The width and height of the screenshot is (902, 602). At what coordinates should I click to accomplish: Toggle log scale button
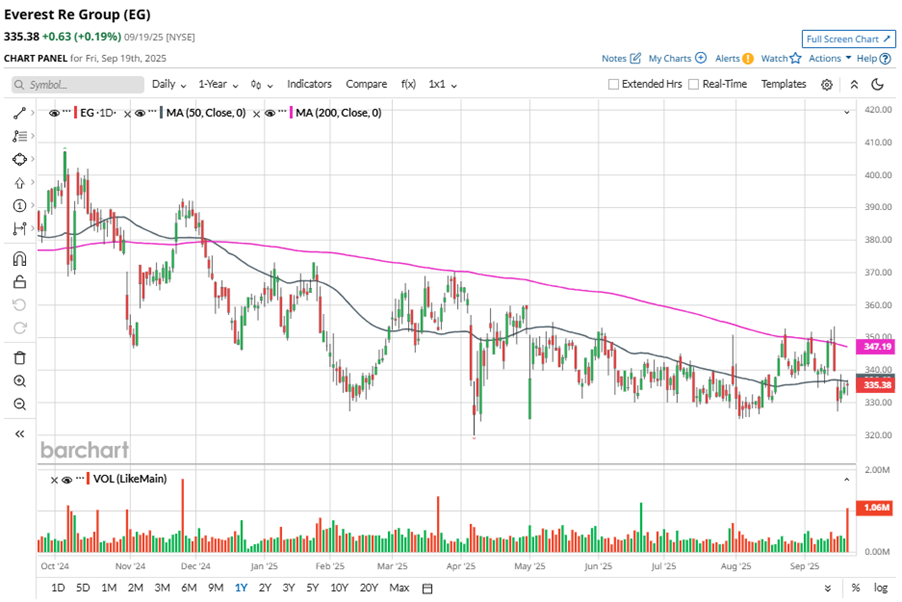[x=881, y=588]
